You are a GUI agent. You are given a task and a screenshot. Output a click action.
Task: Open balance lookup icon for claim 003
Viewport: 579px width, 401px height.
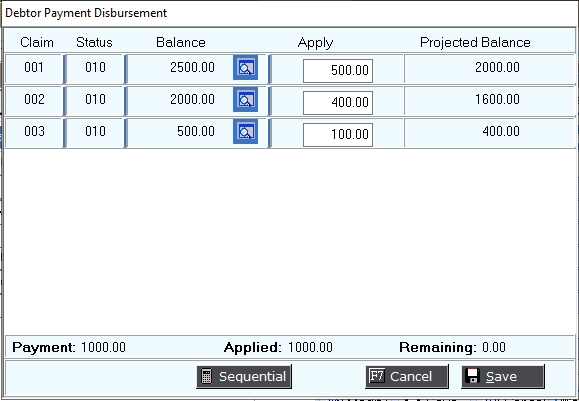tap(245, 131)
